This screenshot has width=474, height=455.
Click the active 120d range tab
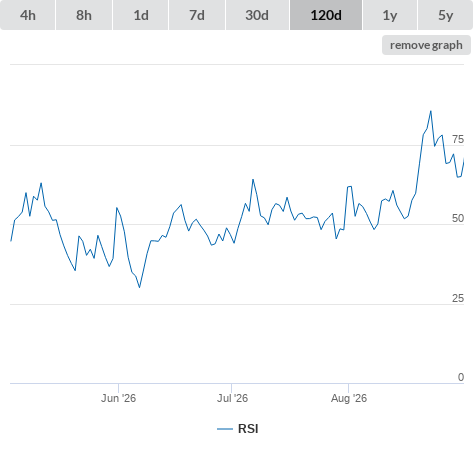click(326, 15)
